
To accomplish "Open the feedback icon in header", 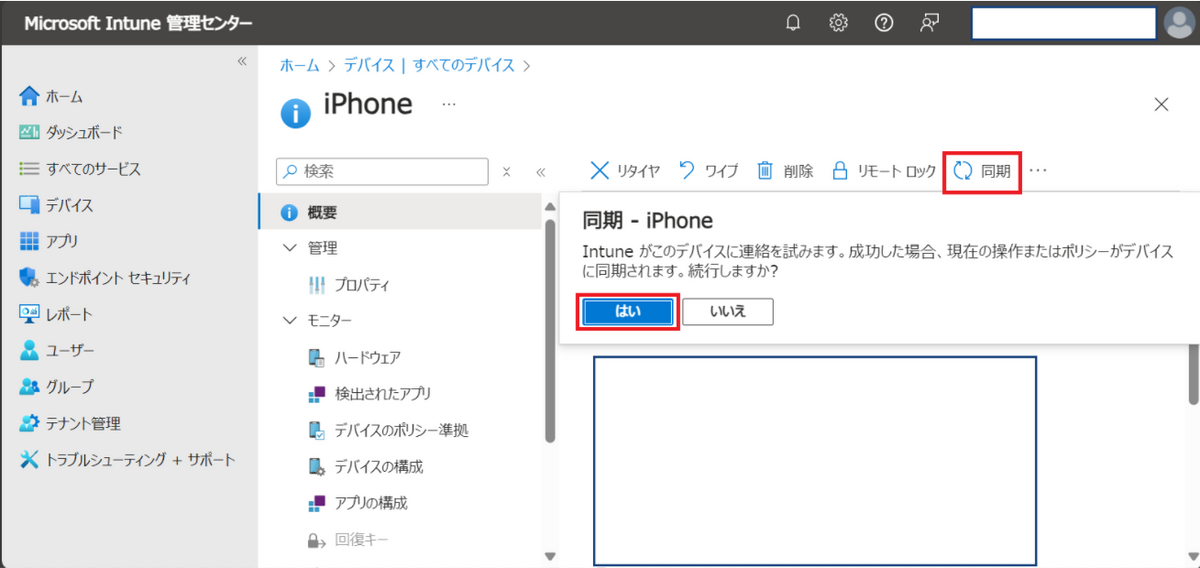I will coord(929,23).
